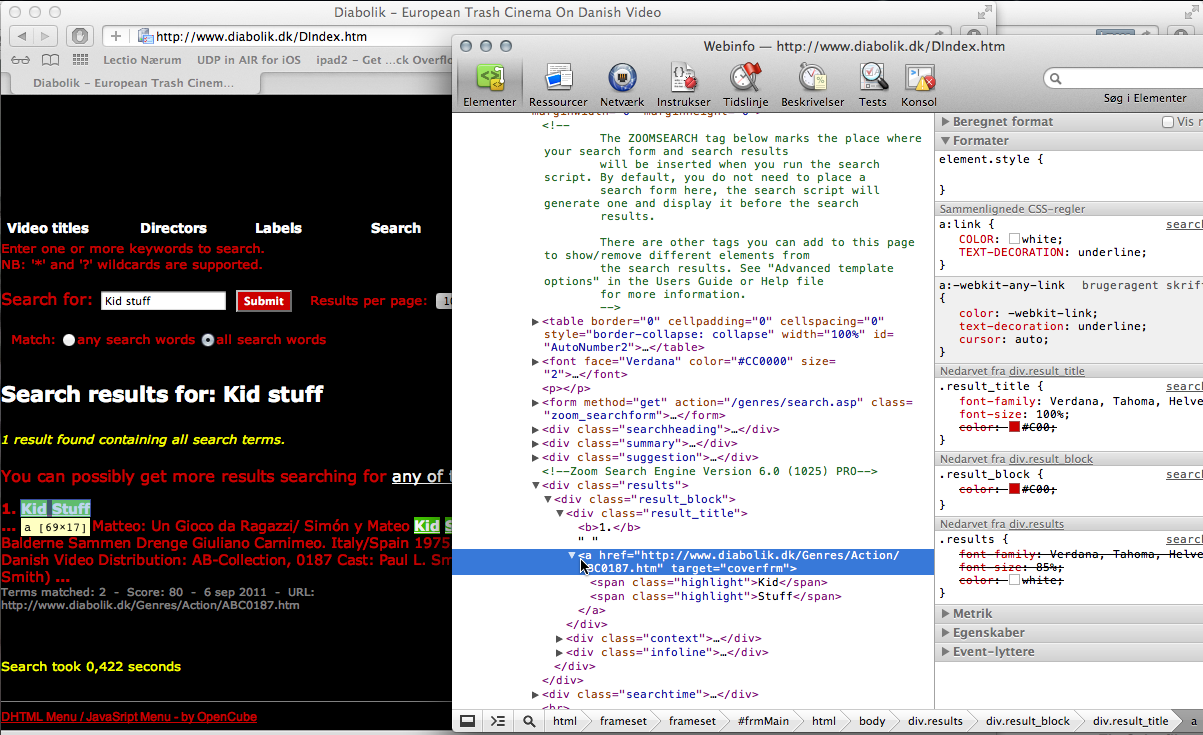Click Safari's back arrow button
The width and height of the screenshot is (1203, 735).
coord(22,36)
